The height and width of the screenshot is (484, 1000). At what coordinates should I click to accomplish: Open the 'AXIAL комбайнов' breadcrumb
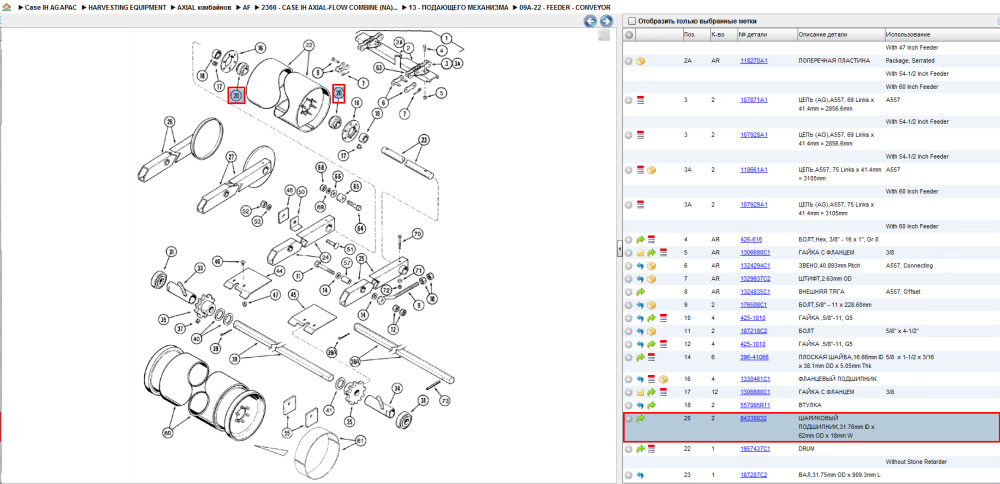click(x=204, y=8)
